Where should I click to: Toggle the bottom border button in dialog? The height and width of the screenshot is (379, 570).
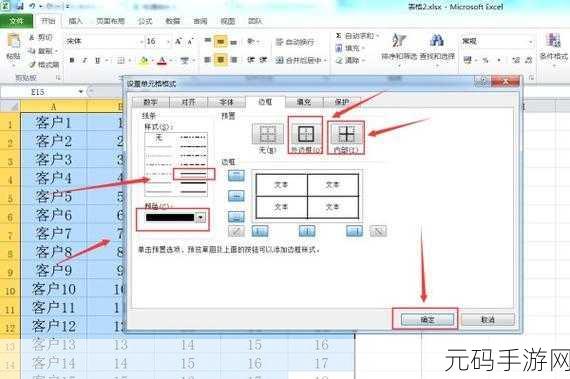236,217
